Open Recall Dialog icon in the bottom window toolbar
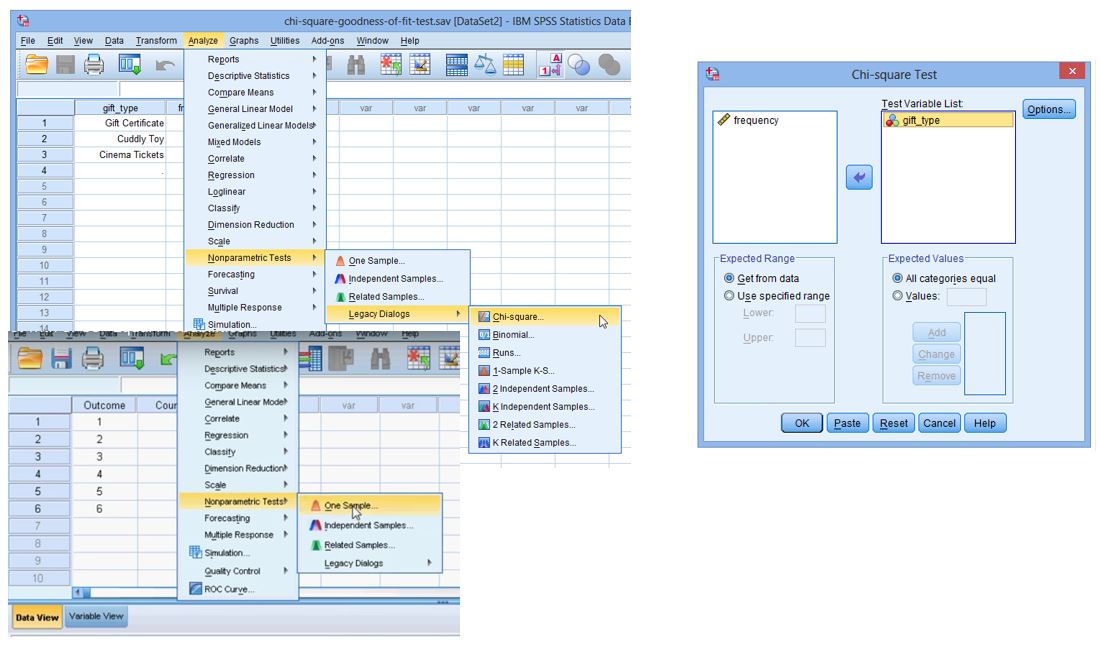 (x=131, y=358)
